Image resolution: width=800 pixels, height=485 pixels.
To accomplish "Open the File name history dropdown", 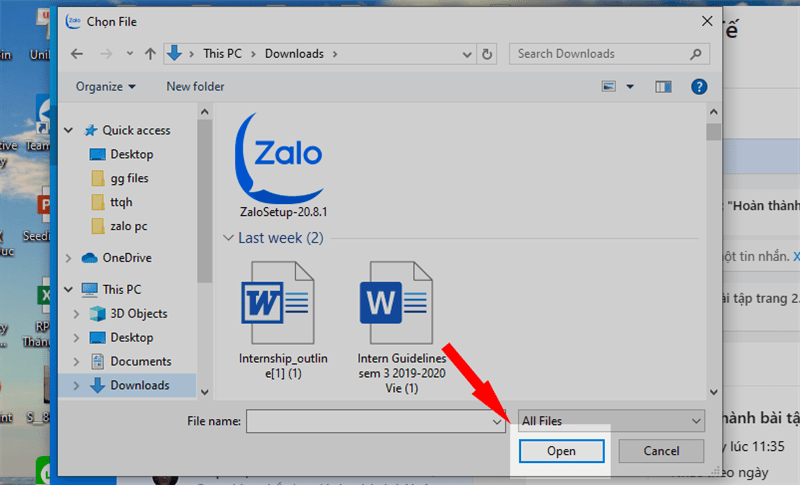I will tap(497, 421).
